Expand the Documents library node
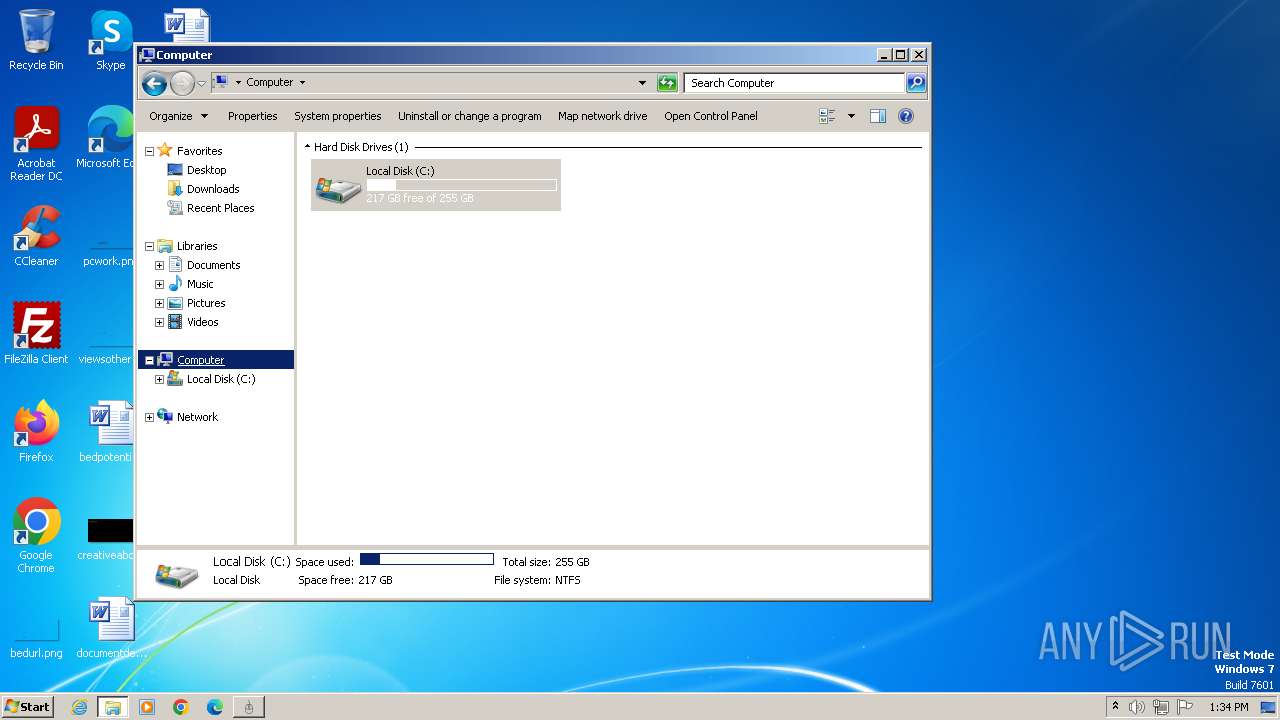1280x720 pixels. point(159,265)
